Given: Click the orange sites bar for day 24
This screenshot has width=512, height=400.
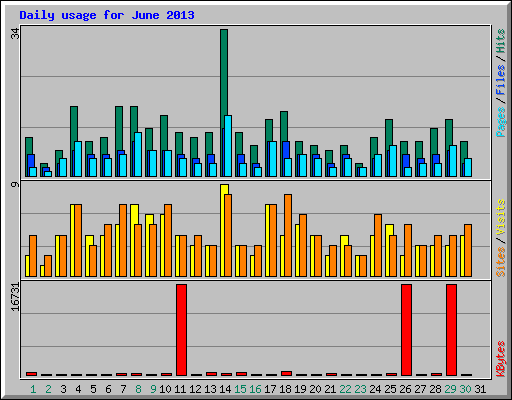Looking at the screenshot, I should 378,245.
